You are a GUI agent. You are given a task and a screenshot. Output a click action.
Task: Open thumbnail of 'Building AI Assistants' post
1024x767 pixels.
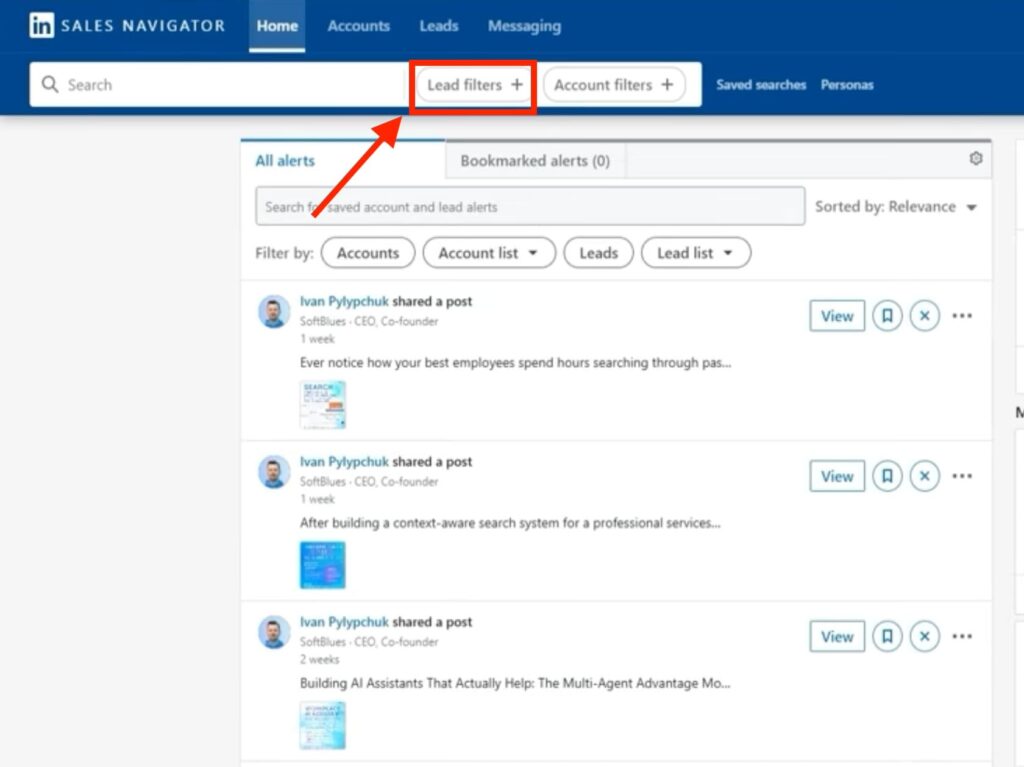tap(323, 725)
